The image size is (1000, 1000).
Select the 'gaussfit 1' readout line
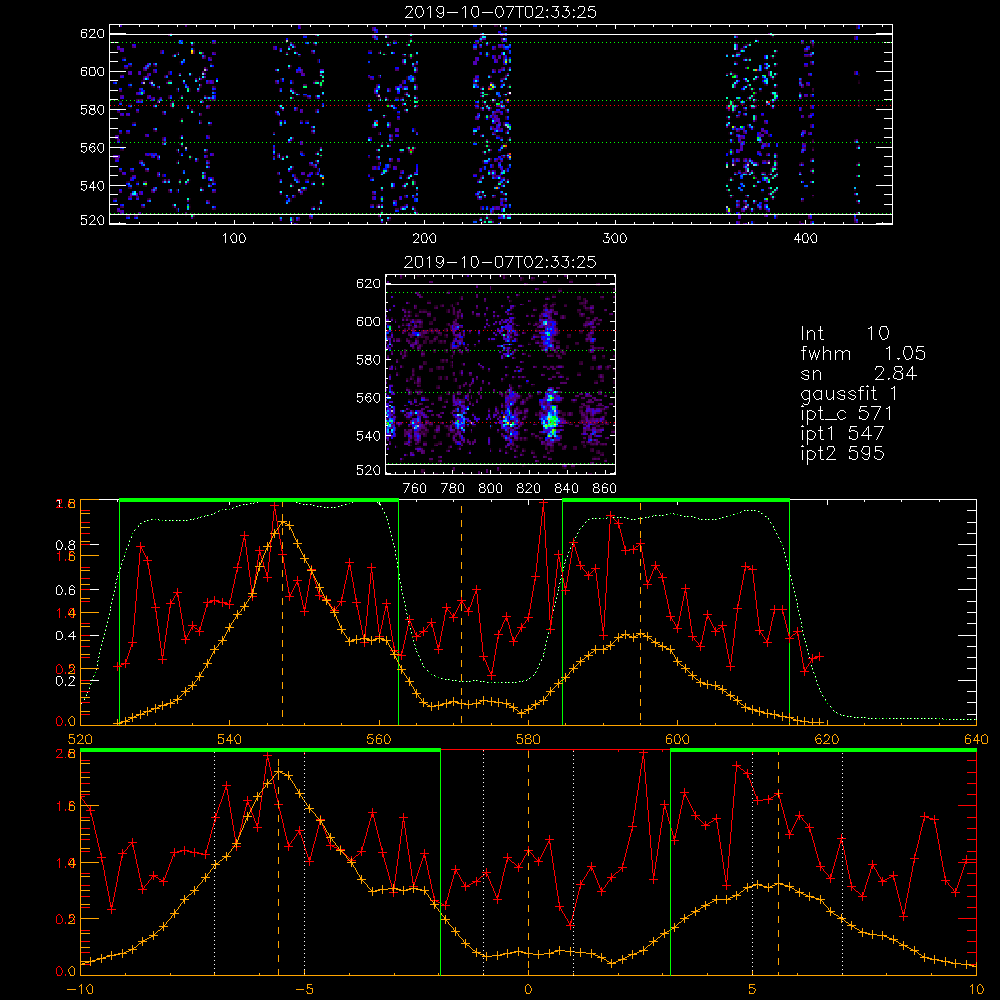point(849,394)
